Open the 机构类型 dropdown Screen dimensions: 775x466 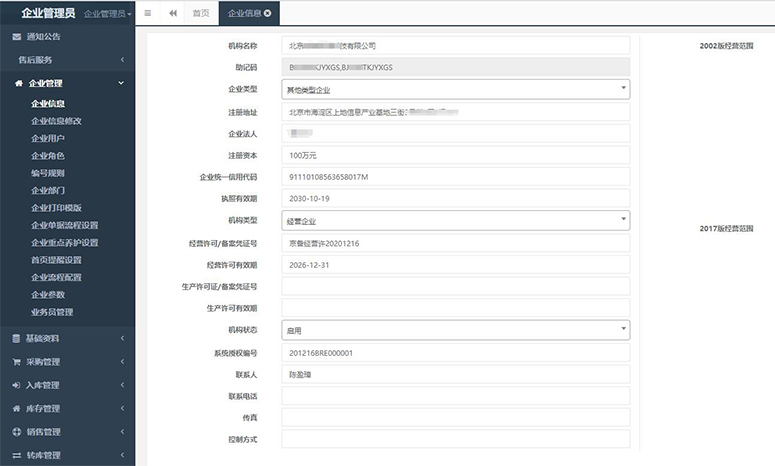click(456, 220)
